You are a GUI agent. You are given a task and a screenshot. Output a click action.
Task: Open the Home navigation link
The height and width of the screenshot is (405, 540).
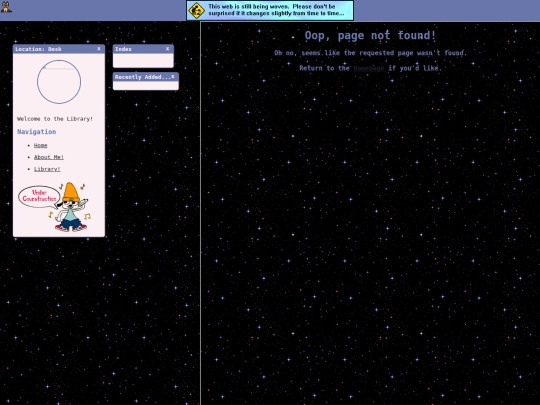[x=40, y=145]
